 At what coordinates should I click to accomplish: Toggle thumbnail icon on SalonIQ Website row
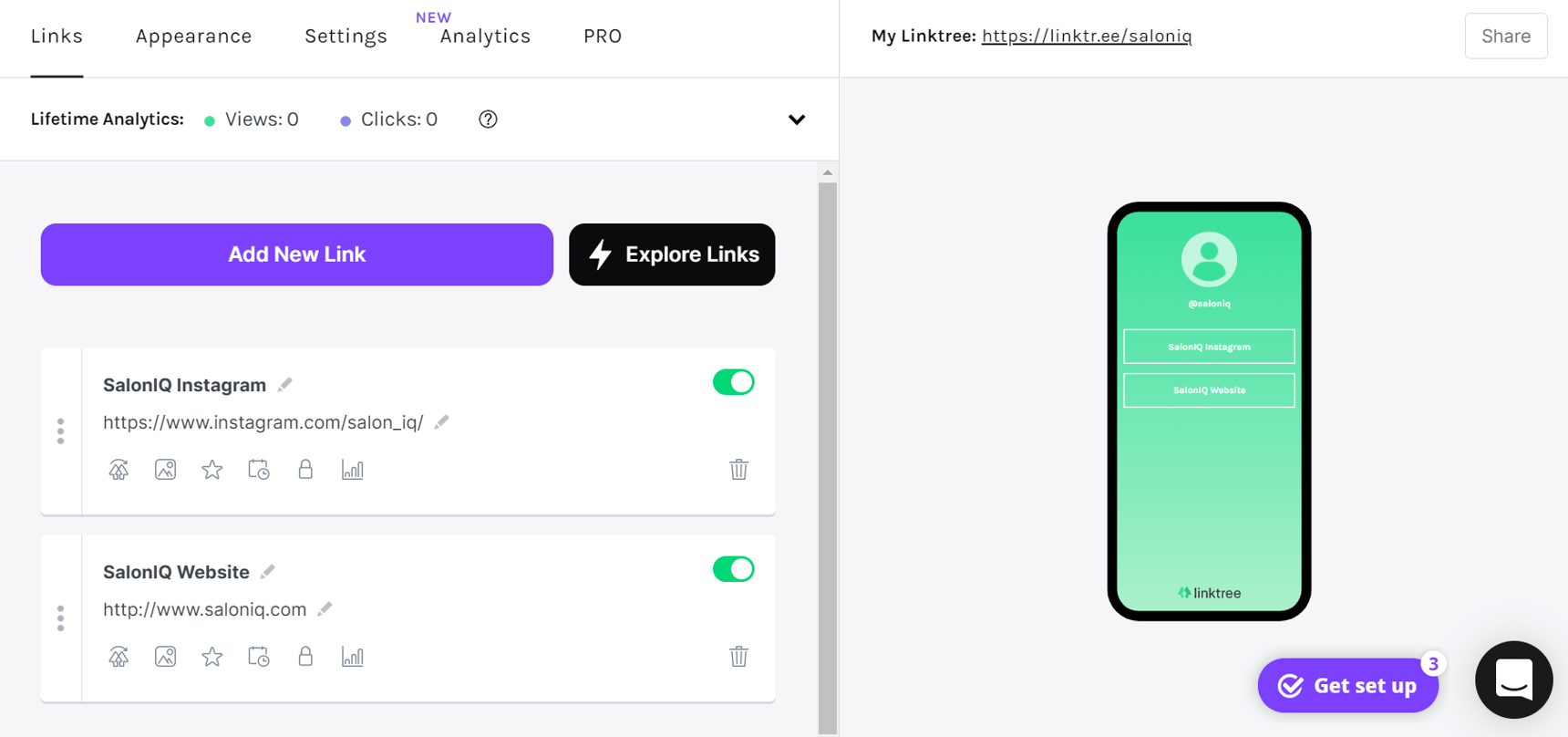[165, 656]
